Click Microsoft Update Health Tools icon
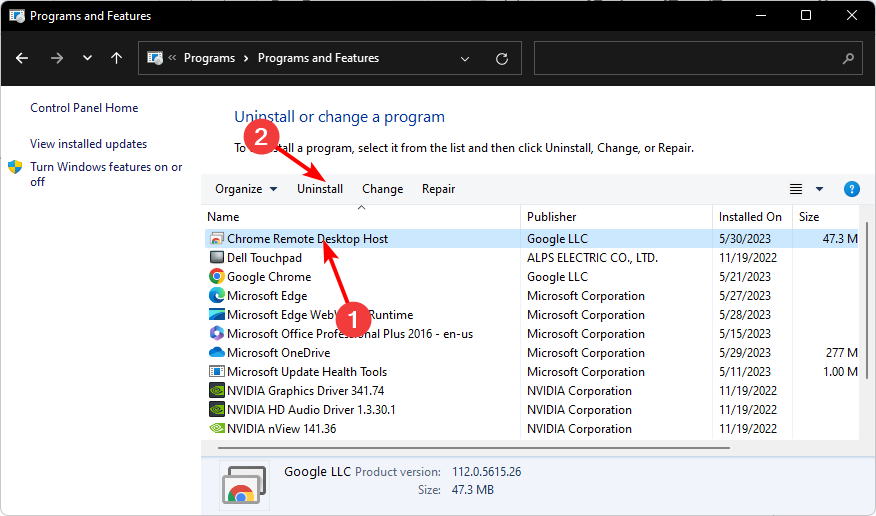 [216, 371]
